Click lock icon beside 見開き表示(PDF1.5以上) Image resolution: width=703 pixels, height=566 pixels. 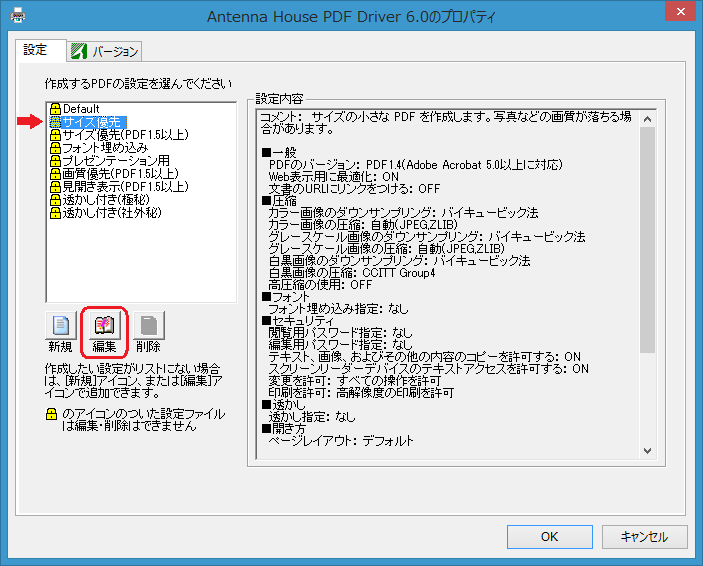tap(55, 187)
